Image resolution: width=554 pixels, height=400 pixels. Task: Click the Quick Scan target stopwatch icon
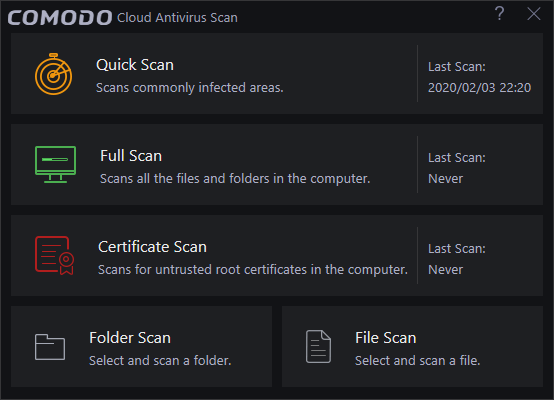tap(53, 74)
